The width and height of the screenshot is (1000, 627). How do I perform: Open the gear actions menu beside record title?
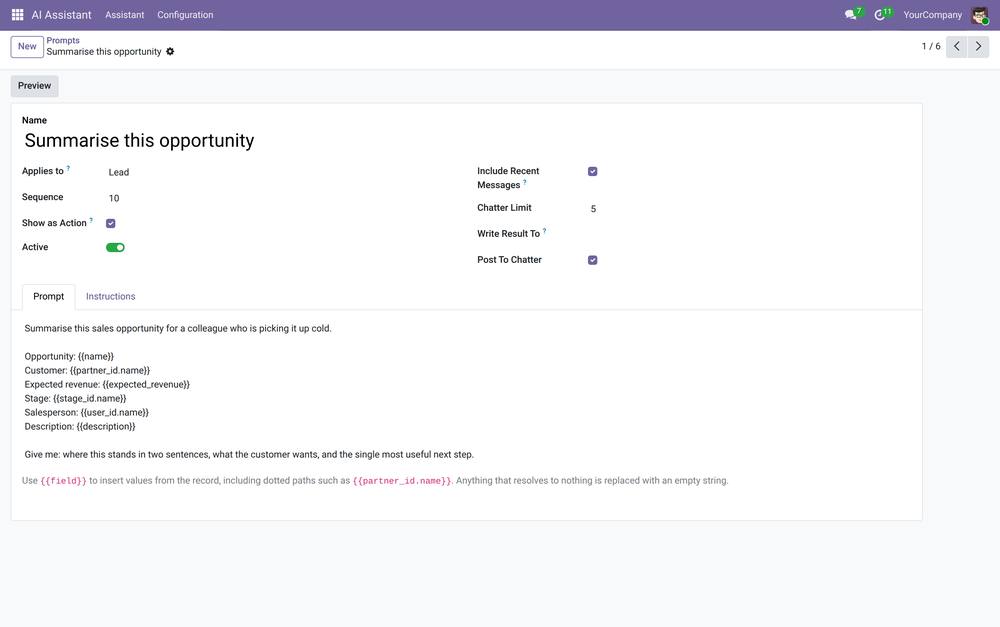click(x=170, y=52)
